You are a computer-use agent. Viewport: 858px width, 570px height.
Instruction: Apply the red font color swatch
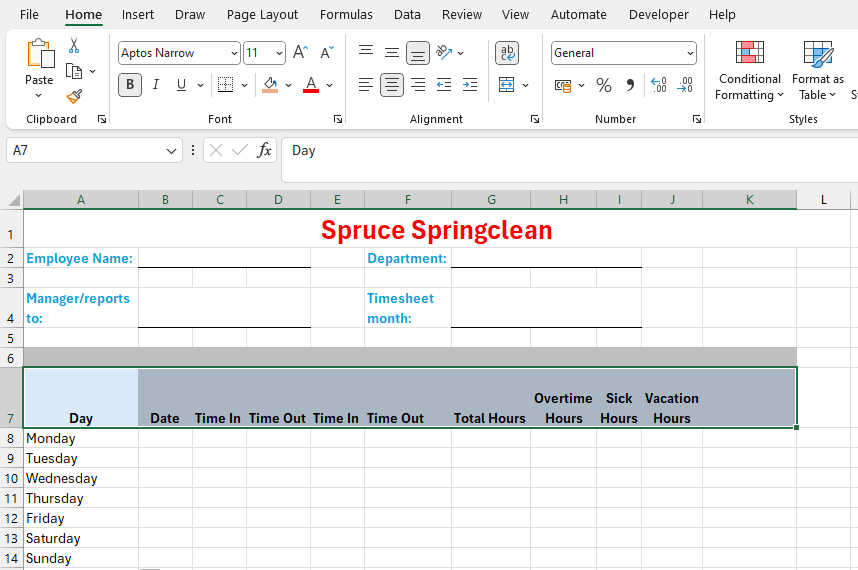click(311, 85)
